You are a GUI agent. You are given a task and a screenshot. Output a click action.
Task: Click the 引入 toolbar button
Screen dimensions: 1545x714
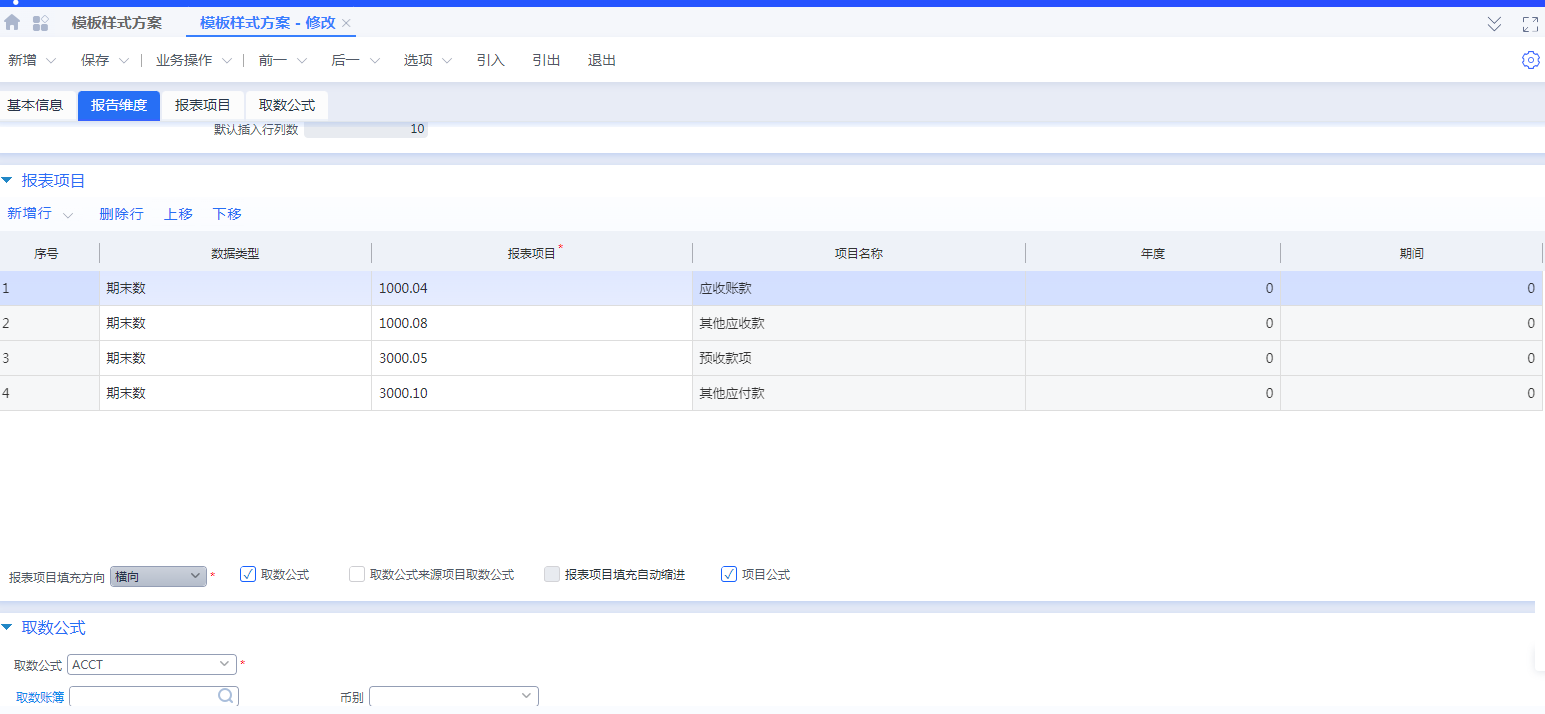coord(490,60)
